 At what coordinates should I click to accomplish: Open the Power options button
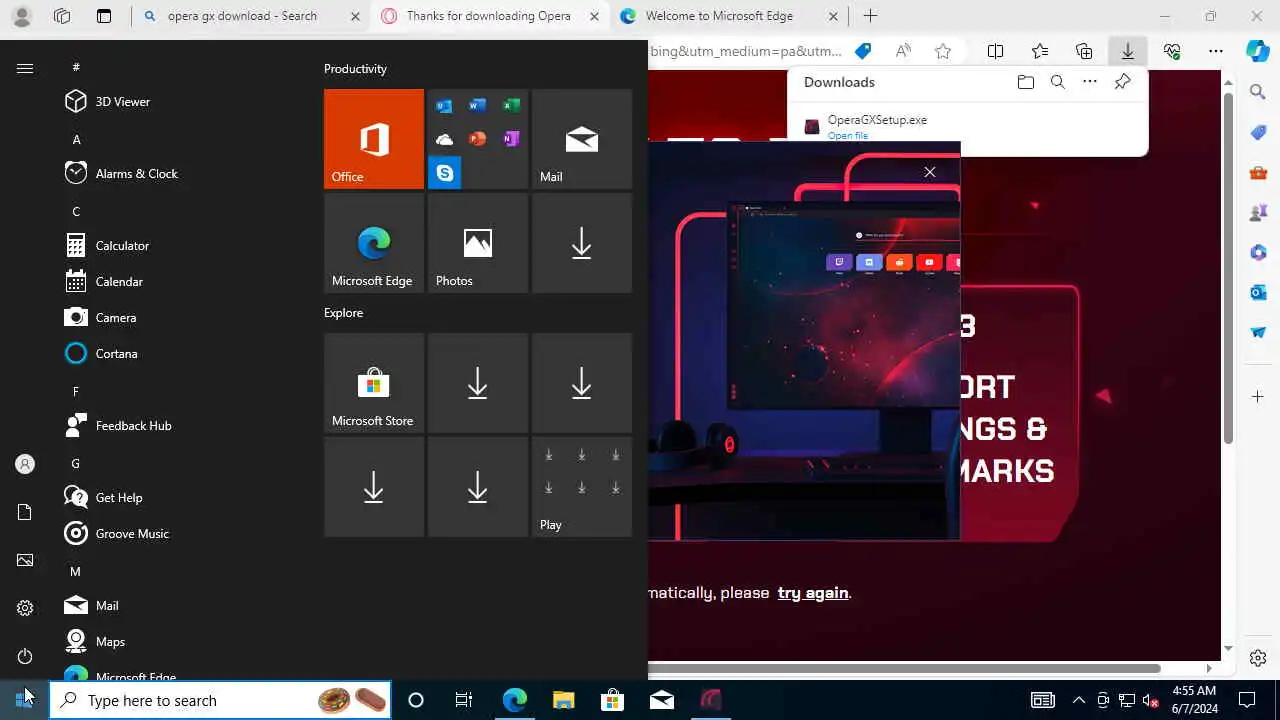coord(25,656)
